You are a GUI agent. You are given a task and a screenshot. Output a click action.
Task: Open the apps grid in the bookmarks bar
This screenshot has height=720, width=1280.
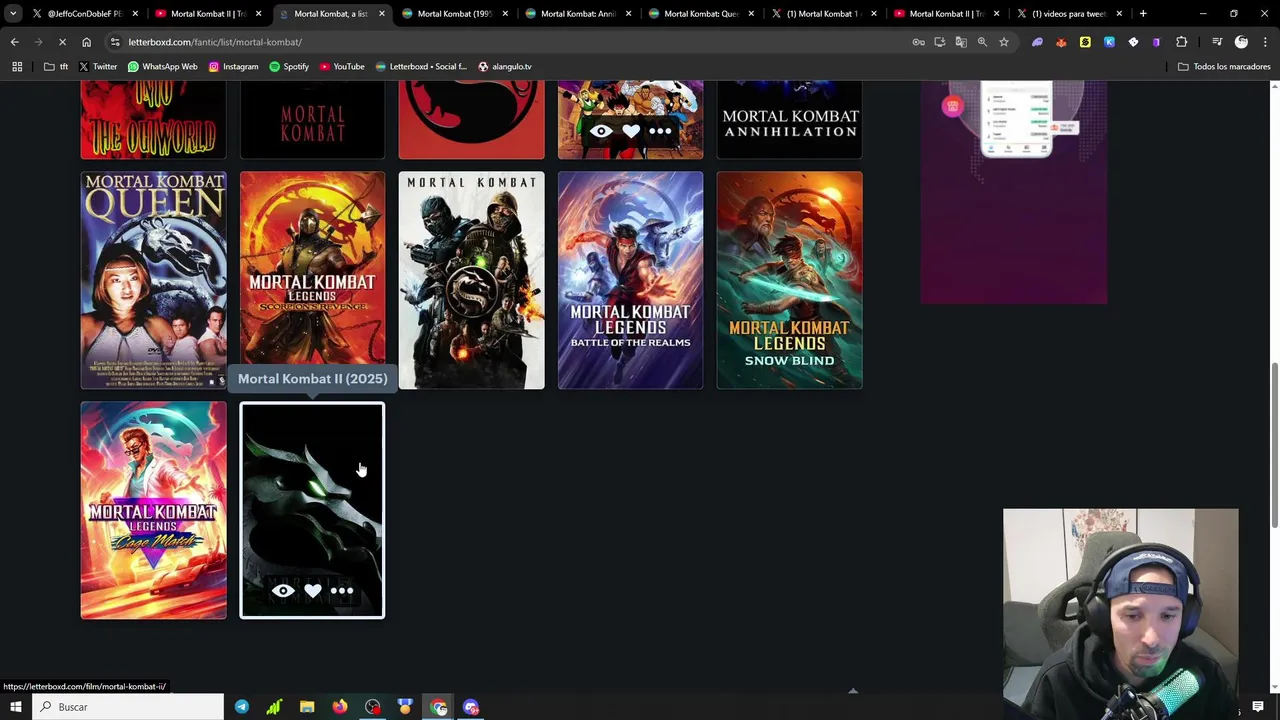(17, 66)
